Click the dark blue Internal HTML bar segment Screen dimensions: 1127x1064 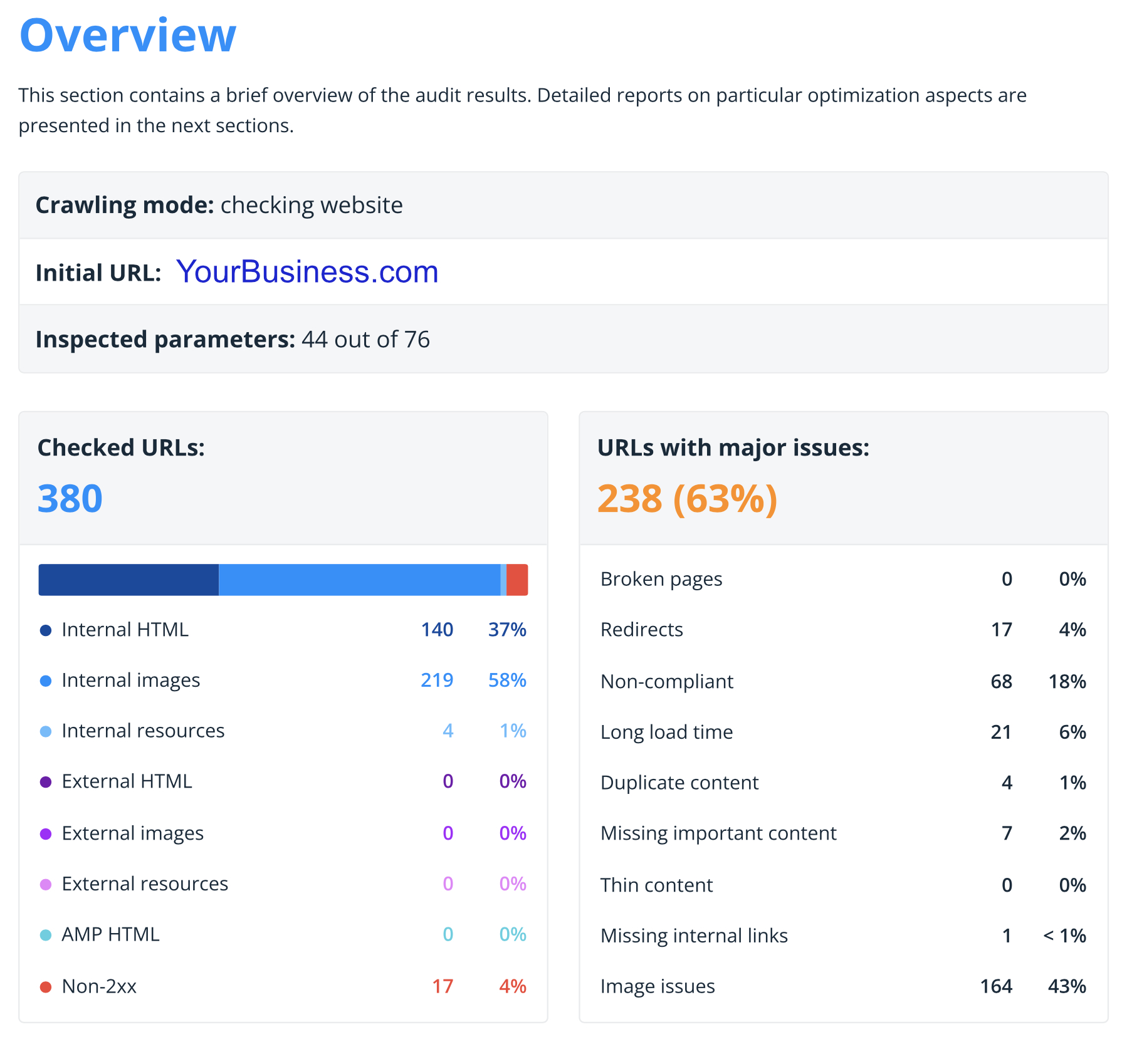tap(128, 580)
